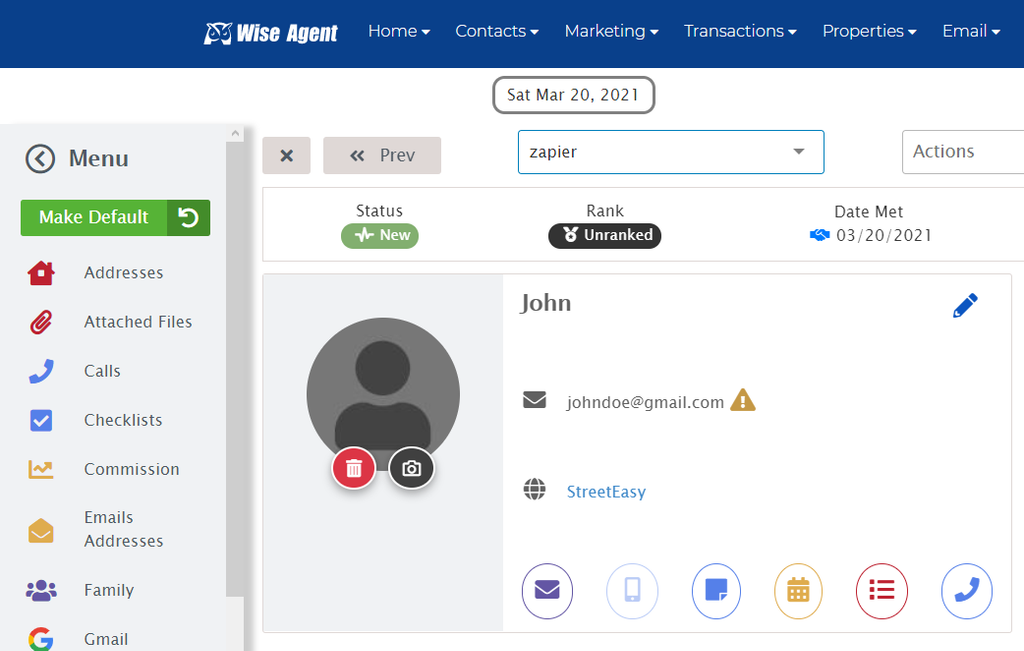
Task: Click the Make Default button
Action: click(93, 217)
